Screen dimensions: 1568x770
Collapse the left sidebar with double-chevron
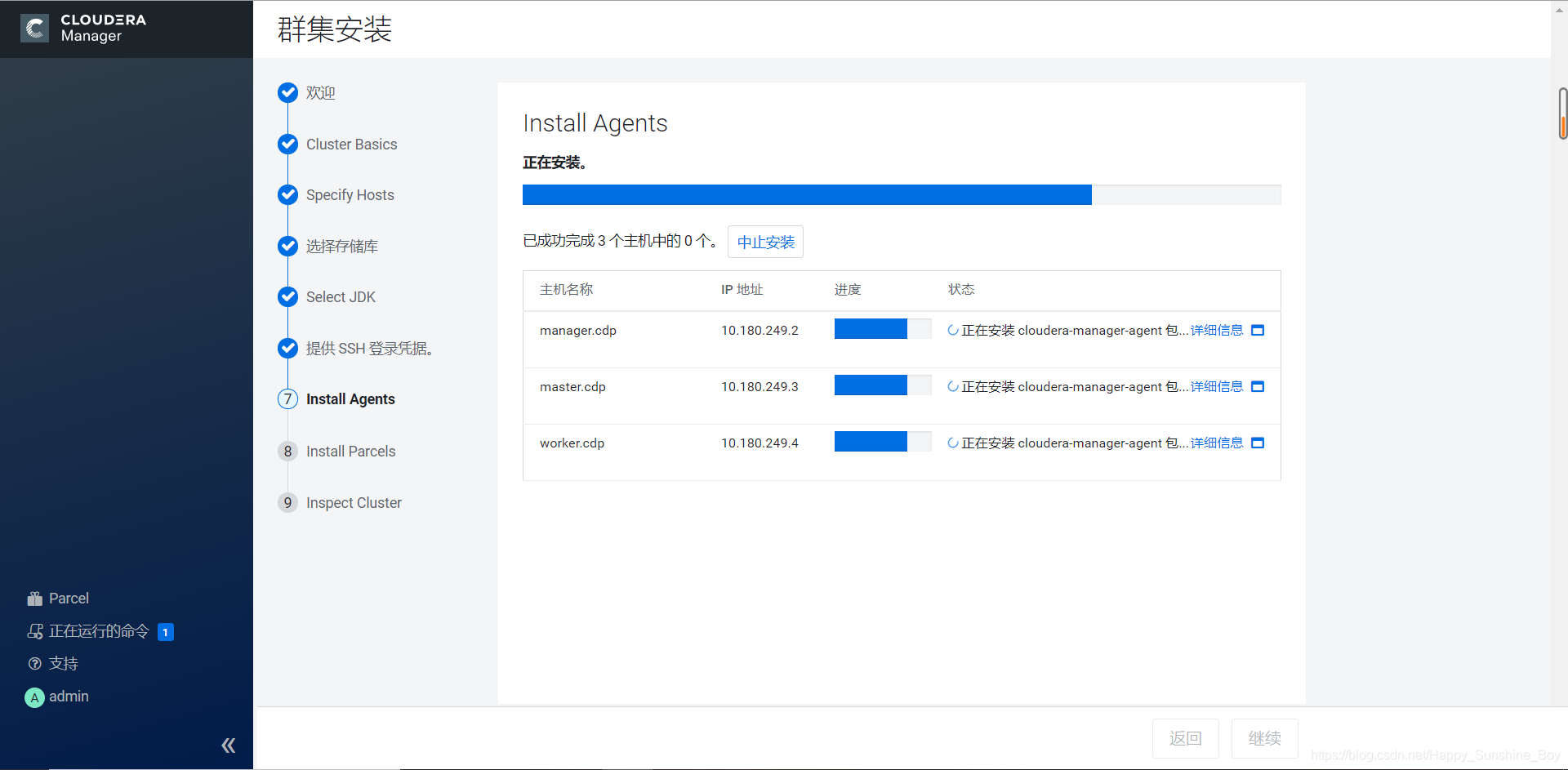tap(229, 744)
